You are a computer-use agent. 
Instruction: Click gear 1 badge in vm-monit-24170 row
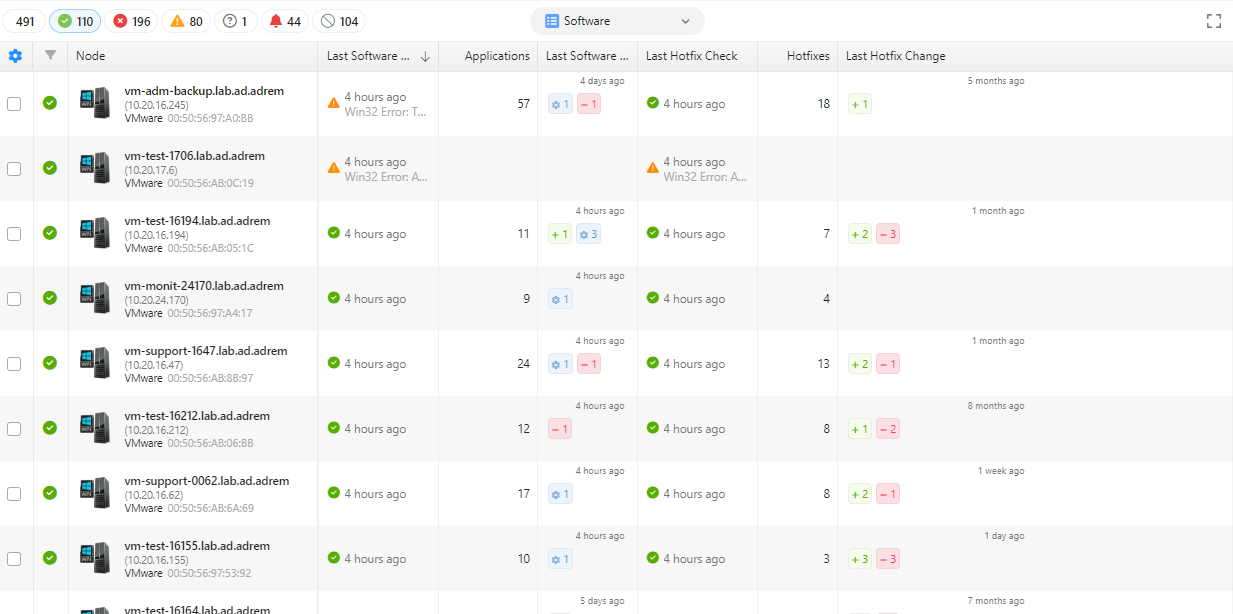click(x=560, y=299)
